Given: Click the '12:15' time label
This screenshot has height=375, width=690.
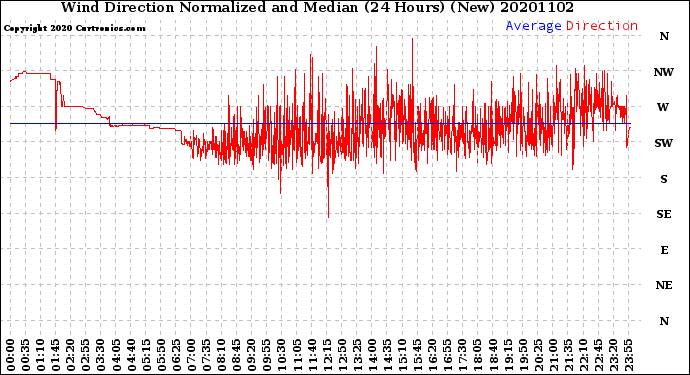Looking at the screenshot, I should [x=327, y=355].
